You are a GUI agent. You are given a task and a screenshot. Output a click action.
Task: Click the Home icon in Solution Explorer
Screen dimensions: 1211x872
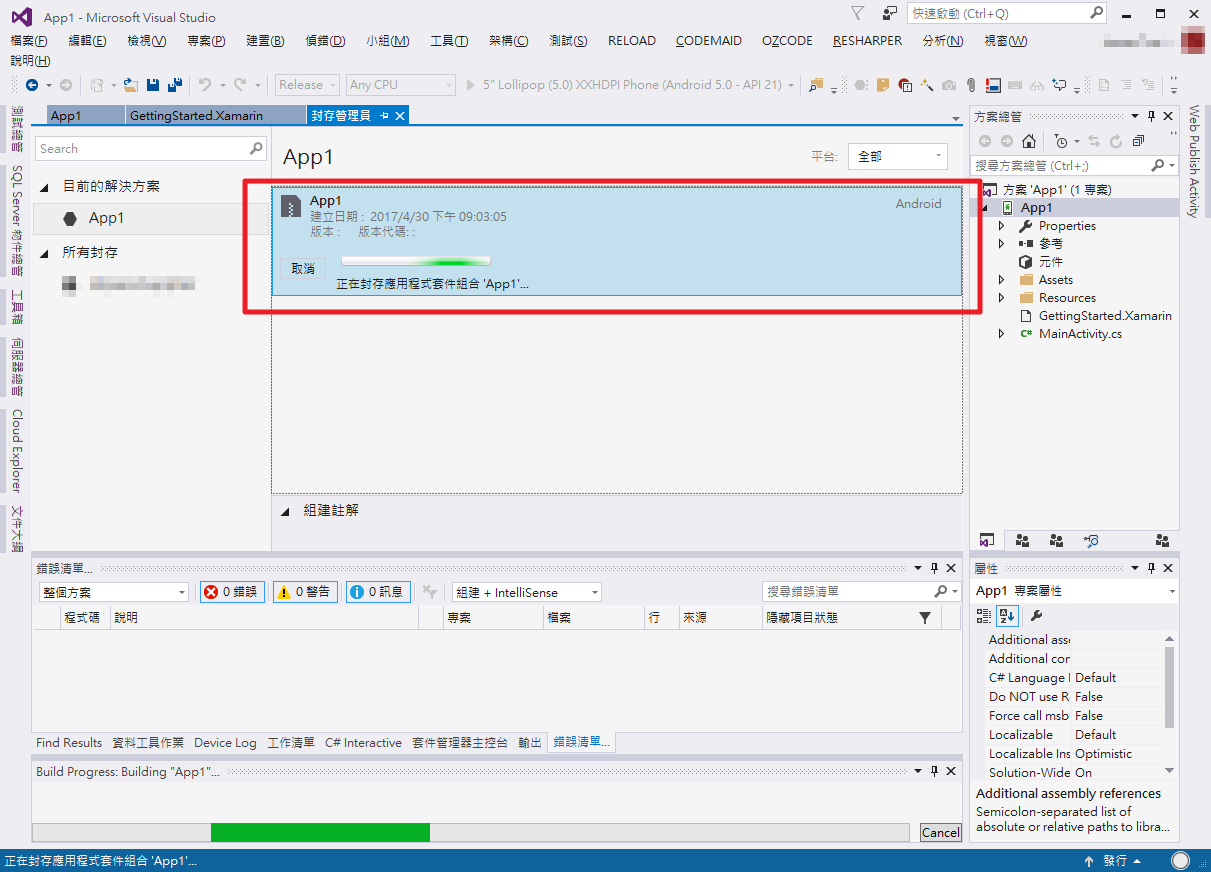[x=1029, y=141]
